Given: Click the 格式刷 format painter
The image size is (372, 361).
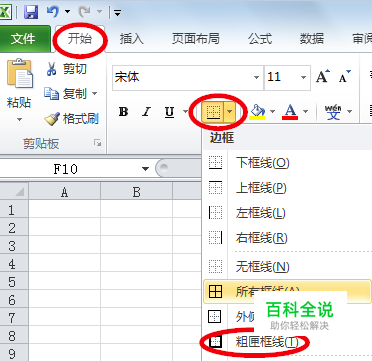Looking at the screenshot, I should point(71,119).
